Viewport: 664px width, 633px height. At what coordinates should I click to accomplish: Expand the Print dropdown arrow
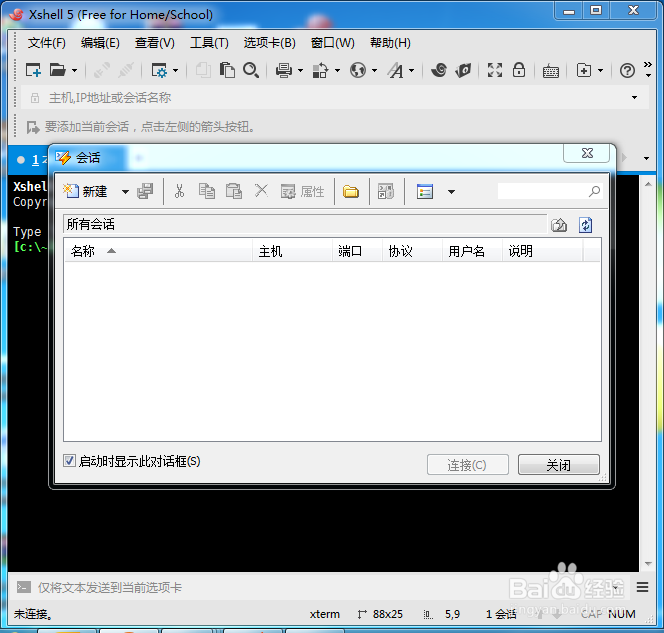pyautogui.click(x=301, y=71)
